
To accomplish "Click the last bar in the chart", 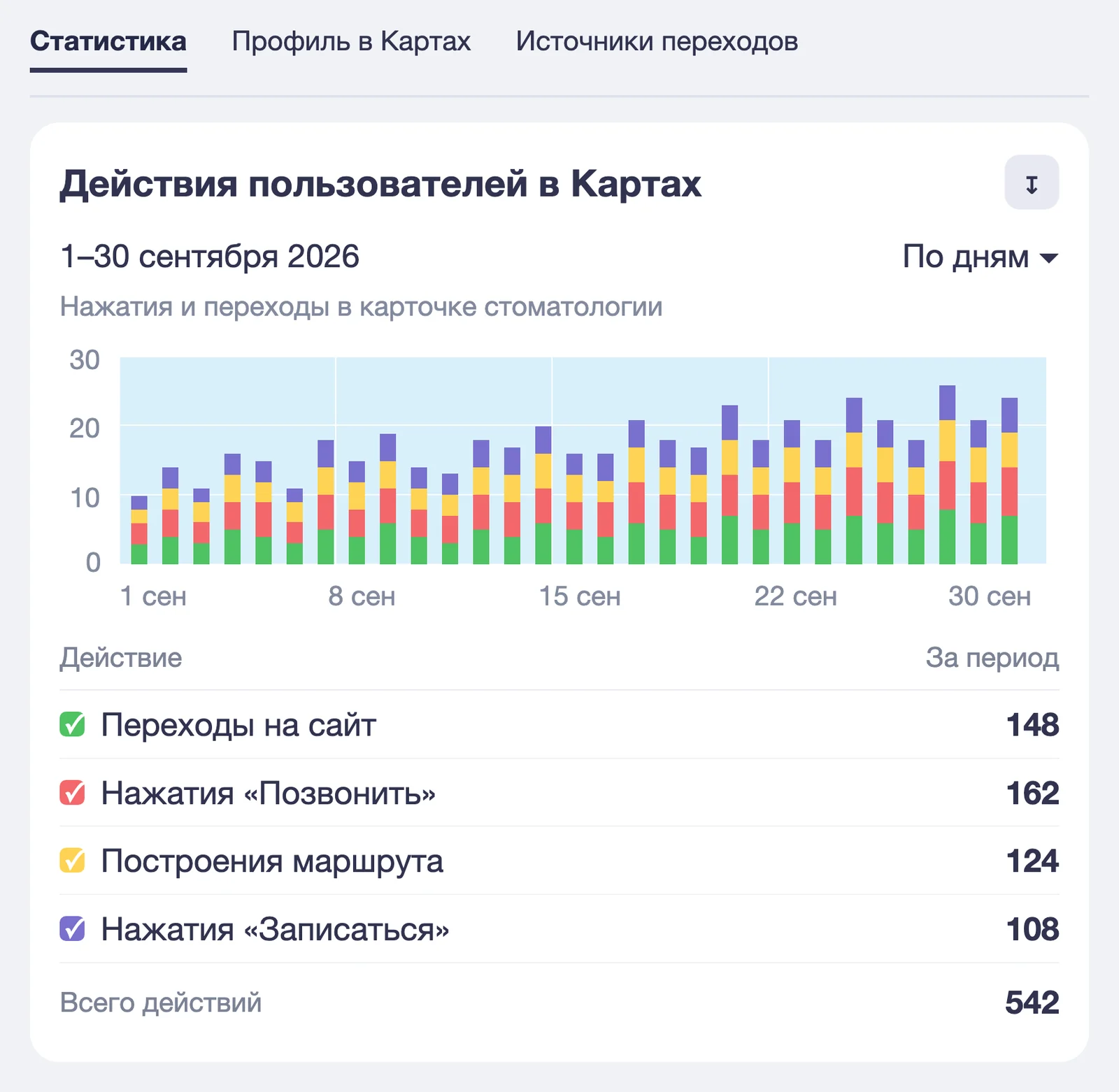I will [x=1009, y=481].
